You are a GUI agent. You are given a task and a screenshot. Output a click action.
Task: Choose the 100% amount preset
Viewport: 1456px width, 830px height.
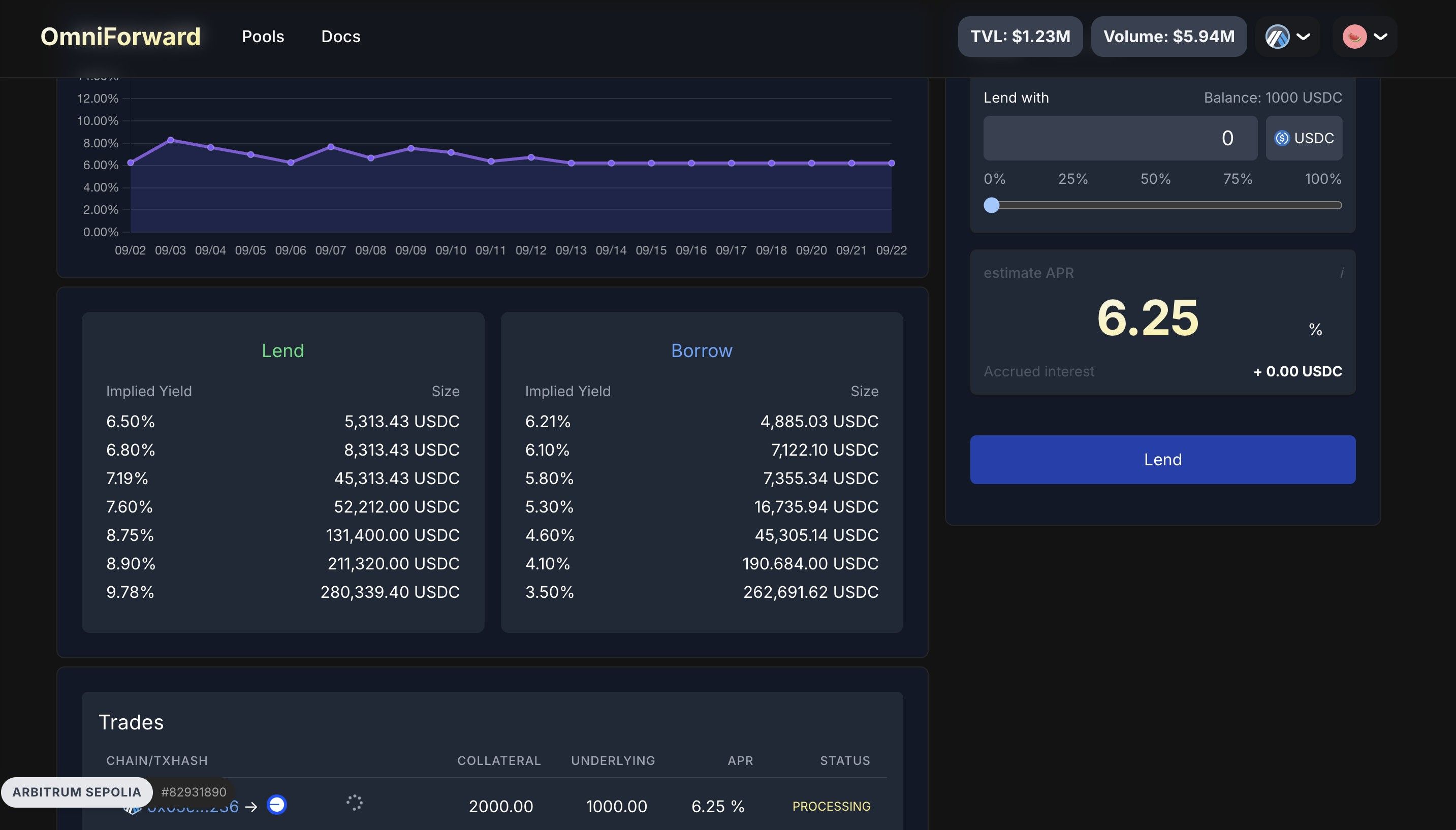coord(1323,179)
